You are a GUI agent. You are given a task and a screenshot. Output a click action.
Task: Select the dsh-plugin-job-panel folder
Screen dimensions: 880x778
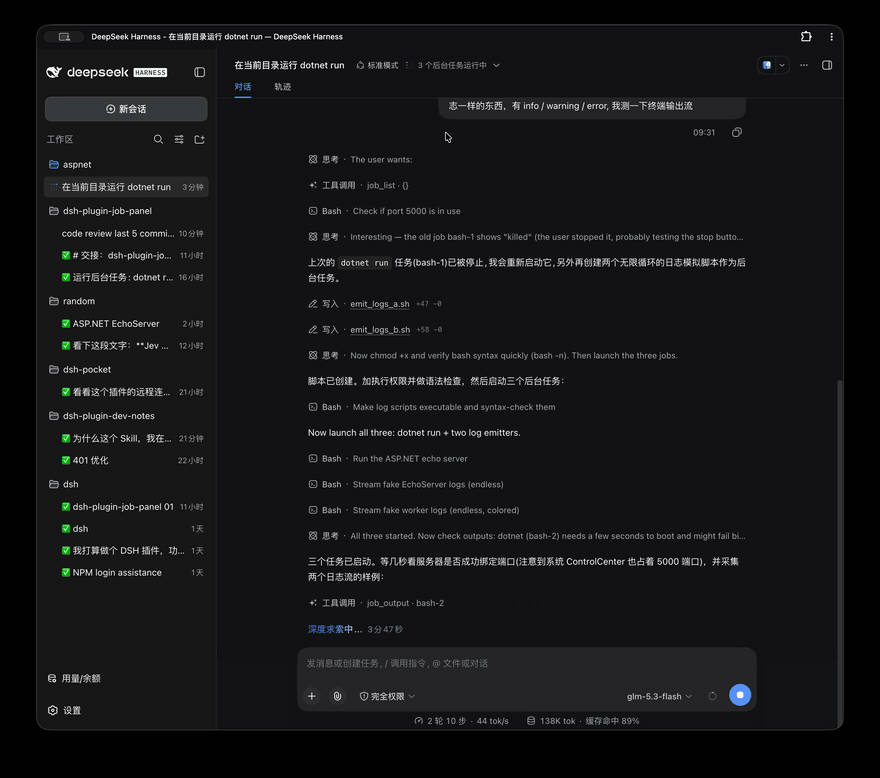click(x=126, y=211)
